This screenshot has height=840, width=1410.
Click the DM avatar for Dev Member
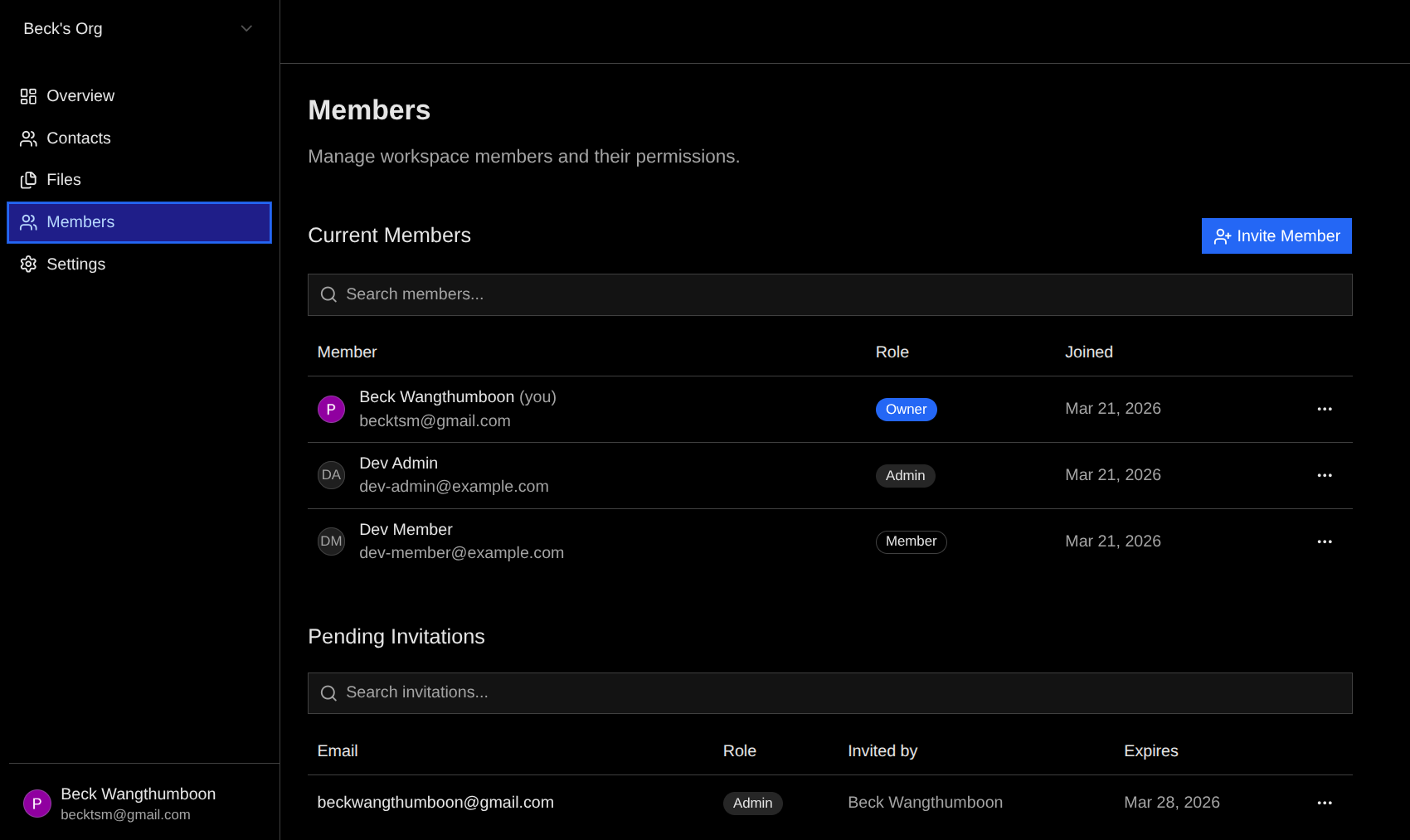click(x=331, y=541)
